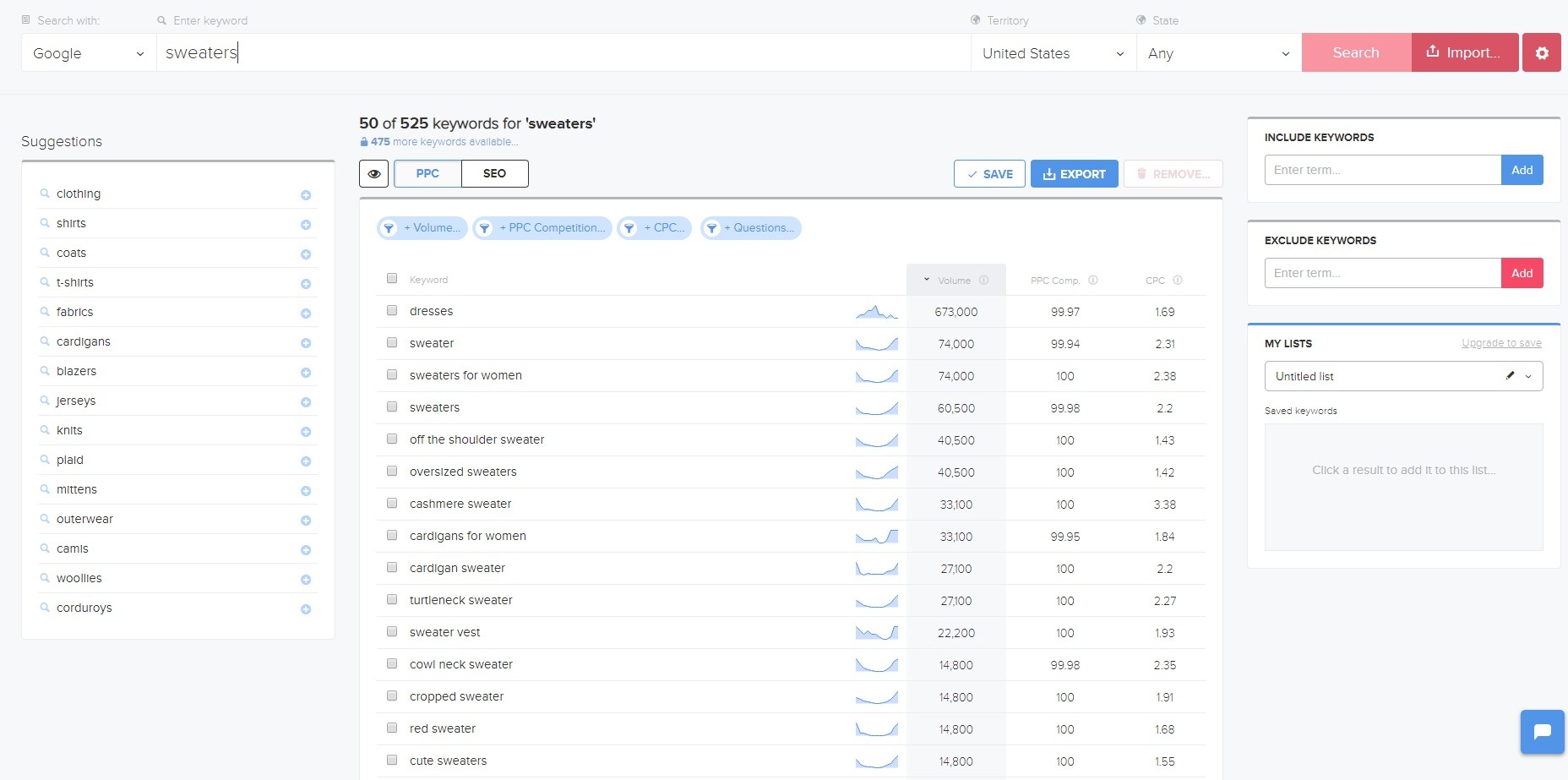Add 'camis' suggestion with plus icon

point(306,550)
